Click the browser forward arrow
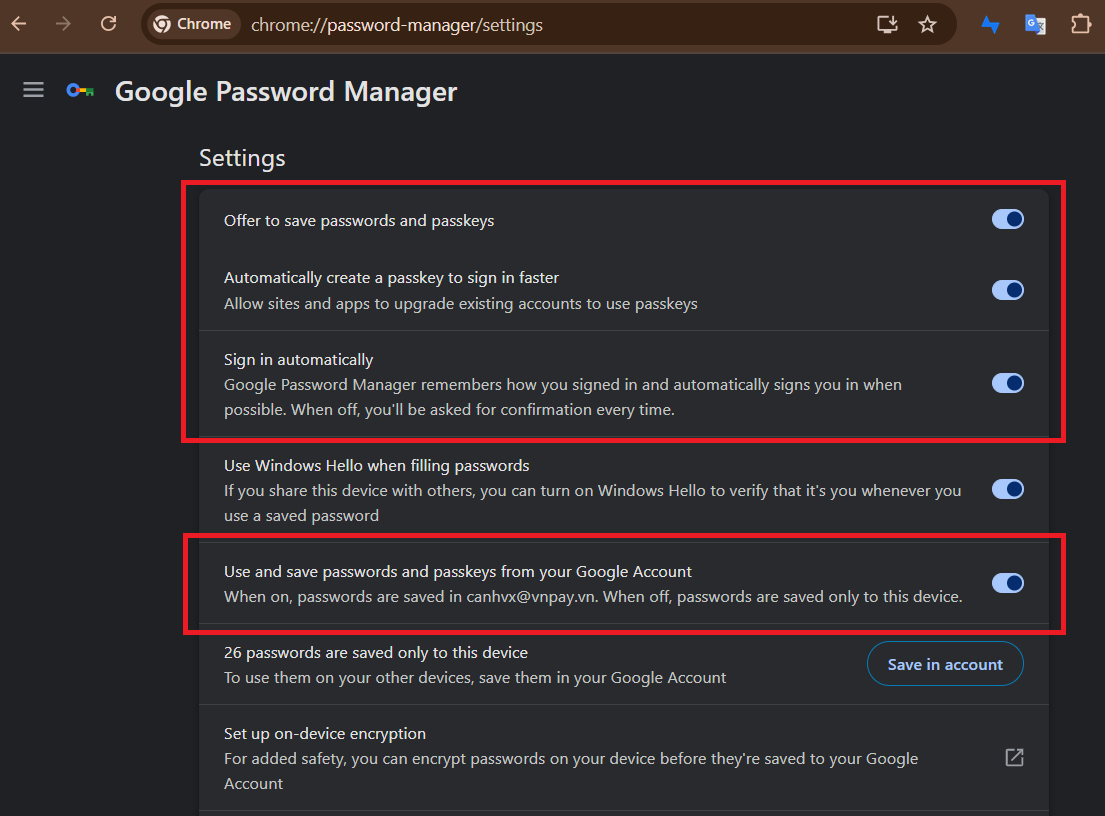Screen dimensions: 1105x816 tap(64, 24)
